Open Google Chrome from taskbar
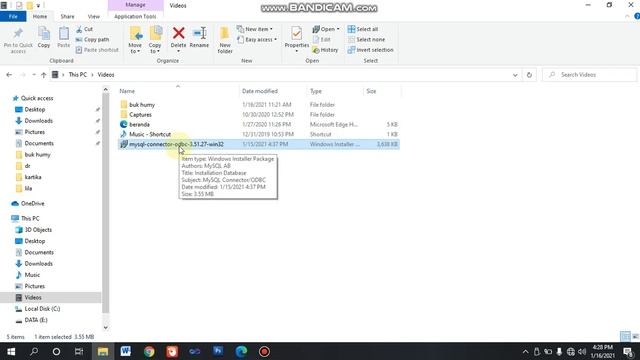 (149, 351)
